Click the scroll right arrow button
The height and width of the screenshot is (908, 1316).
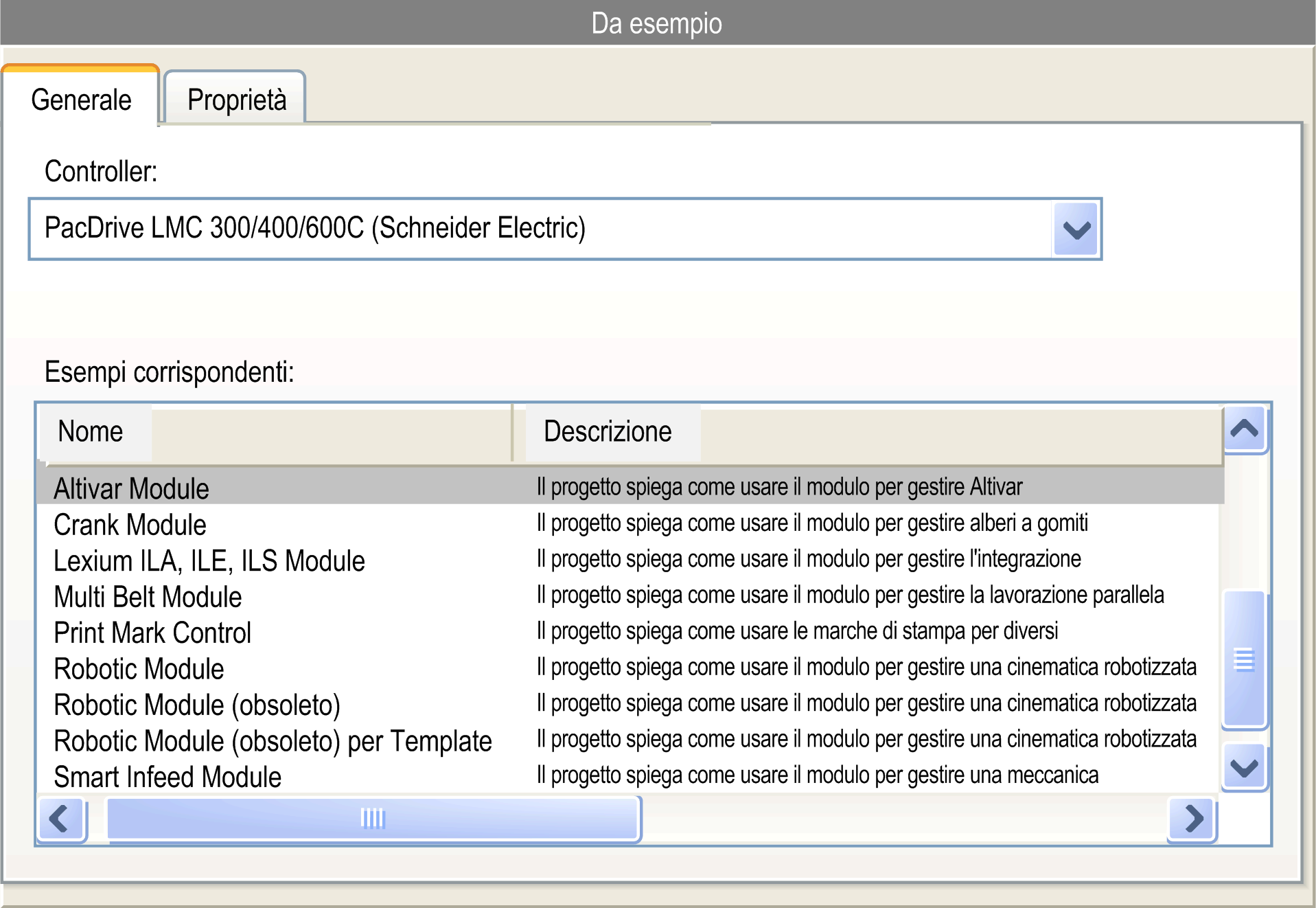1193,819
